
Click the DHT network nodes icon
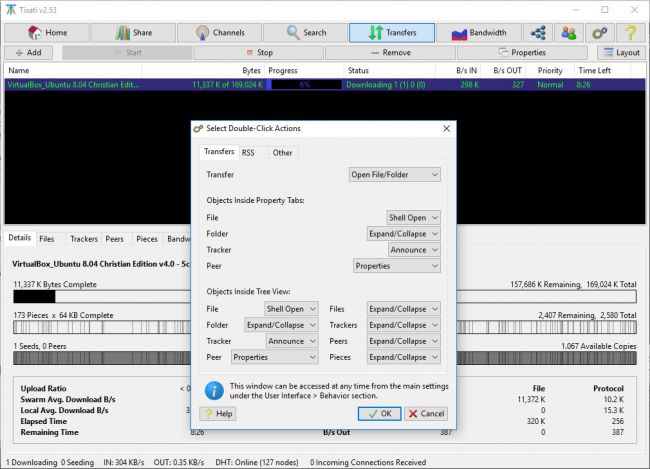[x=539, y=33]
